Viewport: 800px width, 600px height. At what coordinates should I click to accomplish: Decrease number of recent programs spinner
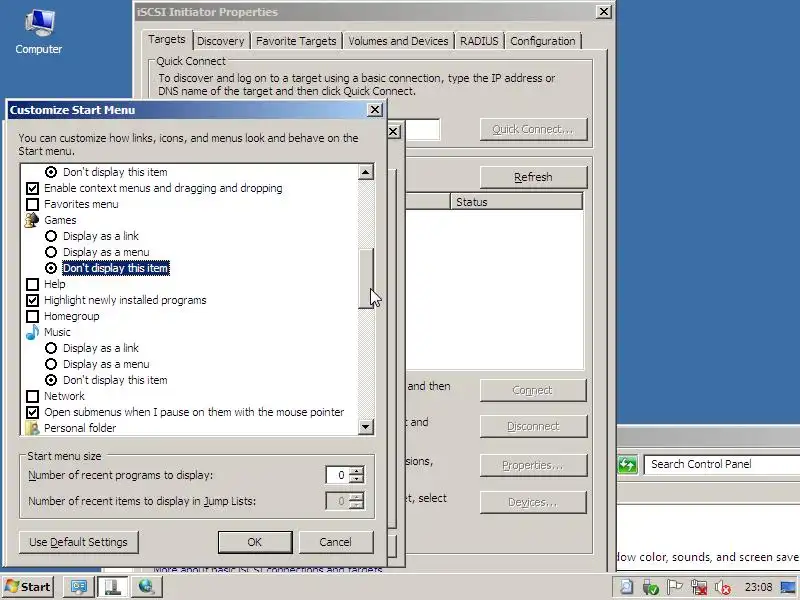pyautogui.click(x=357, y=479)
